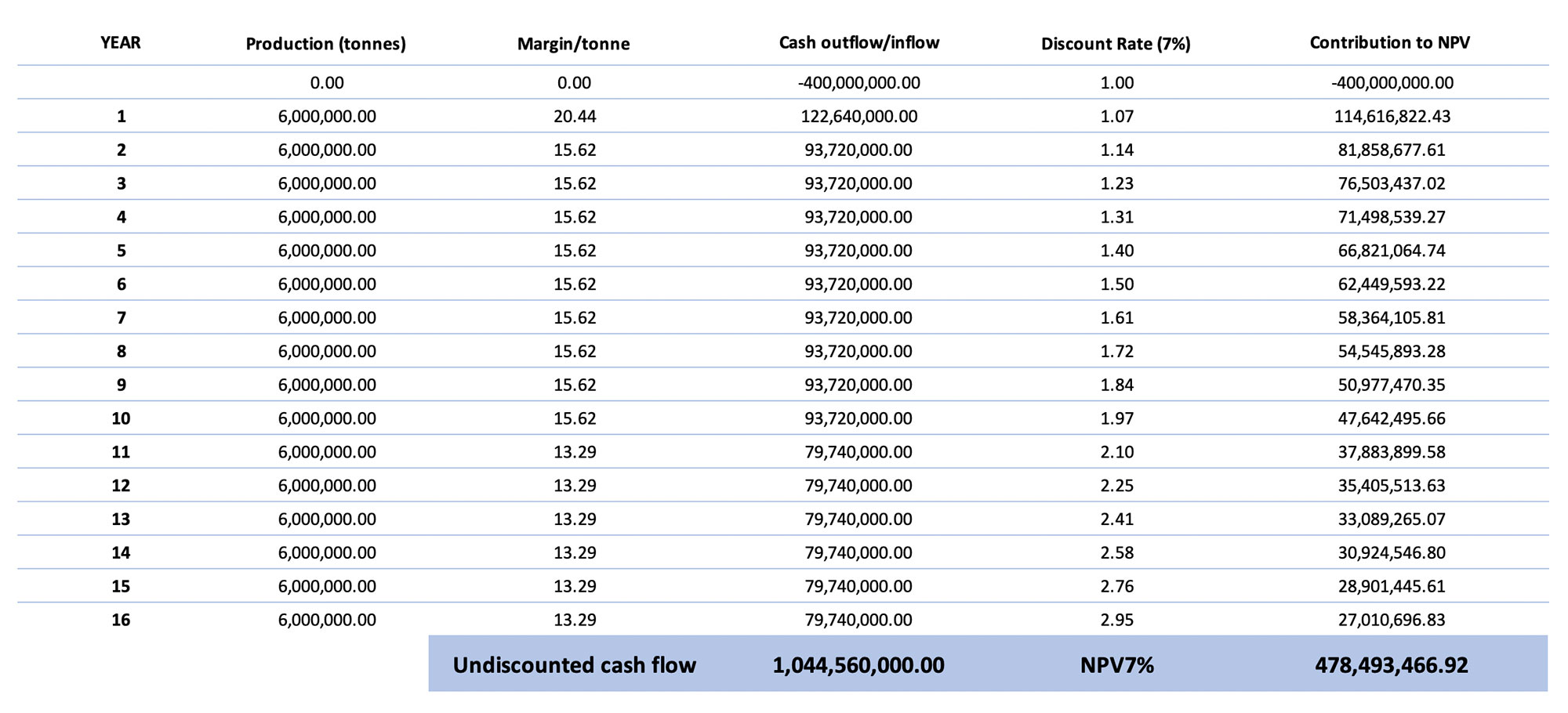Screen dimensions: 1568x713
Task: Select discount rate 1.14
Action: tap(1117, 150)
